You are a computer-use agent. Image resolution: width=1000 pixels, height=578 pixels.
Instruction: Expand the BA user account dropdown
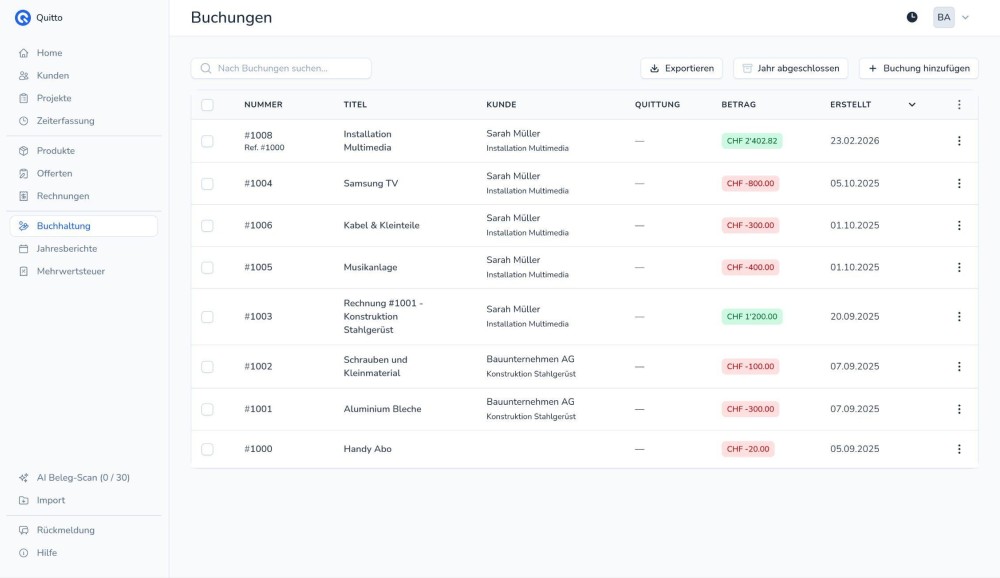coord(951,17)
